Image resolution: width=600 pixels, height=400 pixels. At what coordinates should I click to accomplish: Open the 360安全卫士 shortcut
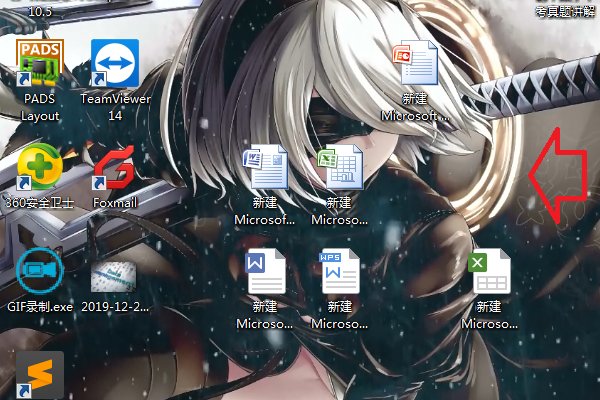click(x=39, y=167)
